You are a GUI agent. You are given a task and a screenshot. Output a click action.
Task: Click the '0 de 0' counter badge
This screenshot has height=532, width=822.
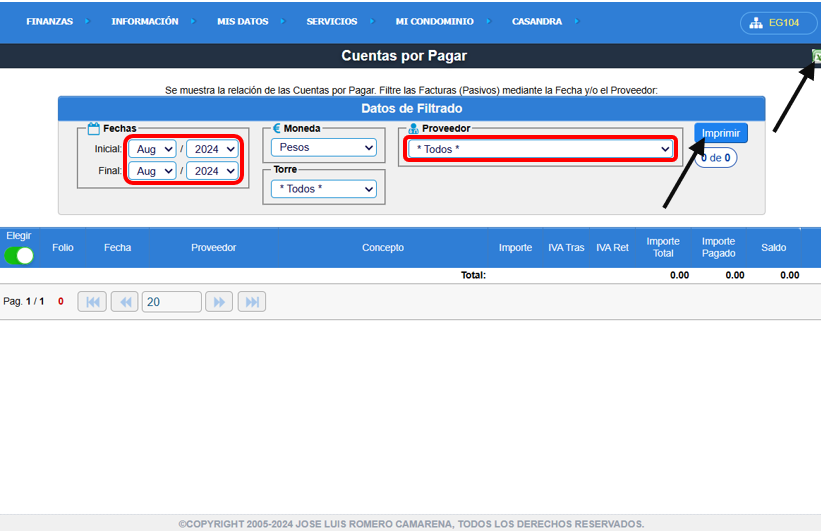pyautogui.click(x=716, y=157)
